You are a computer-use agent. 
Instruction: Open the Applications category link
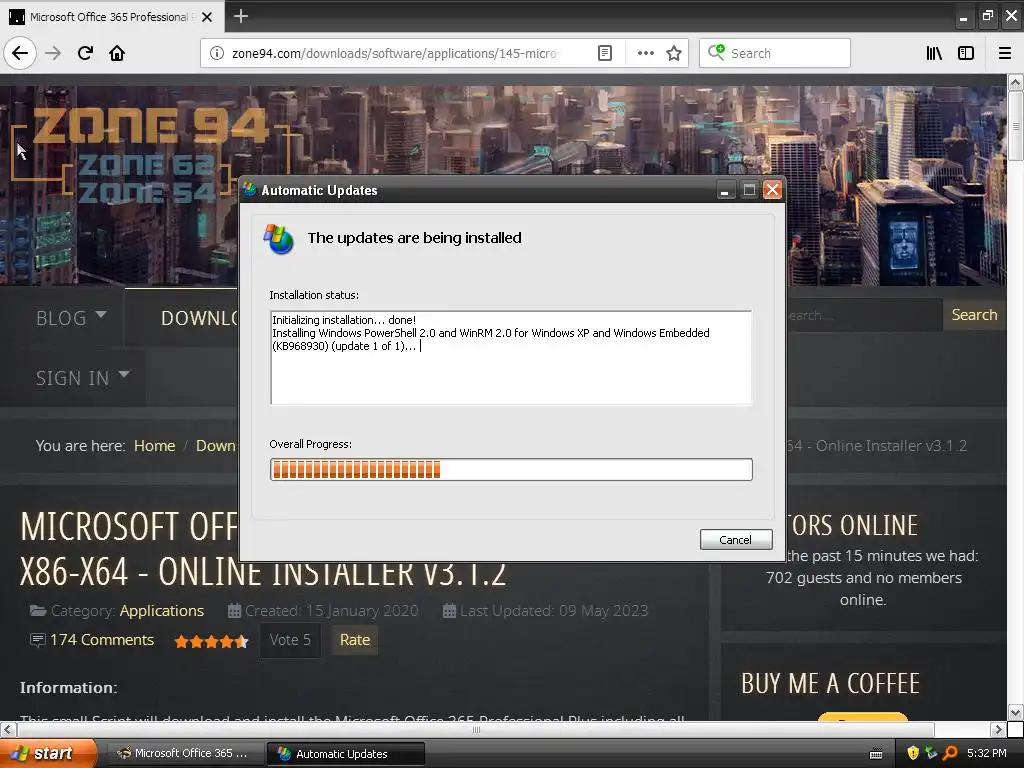point(162,611)
